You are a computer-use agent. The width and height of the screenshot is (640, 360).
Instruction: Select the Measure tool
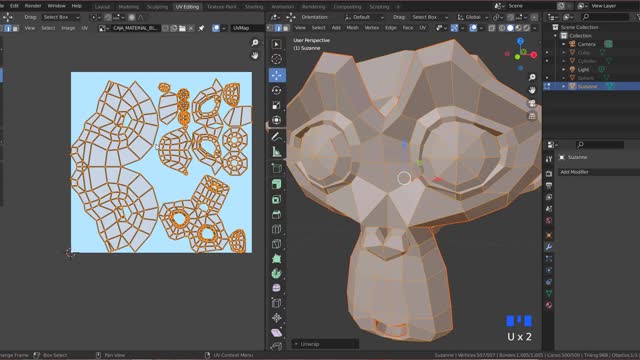click(x=276, y=152)
